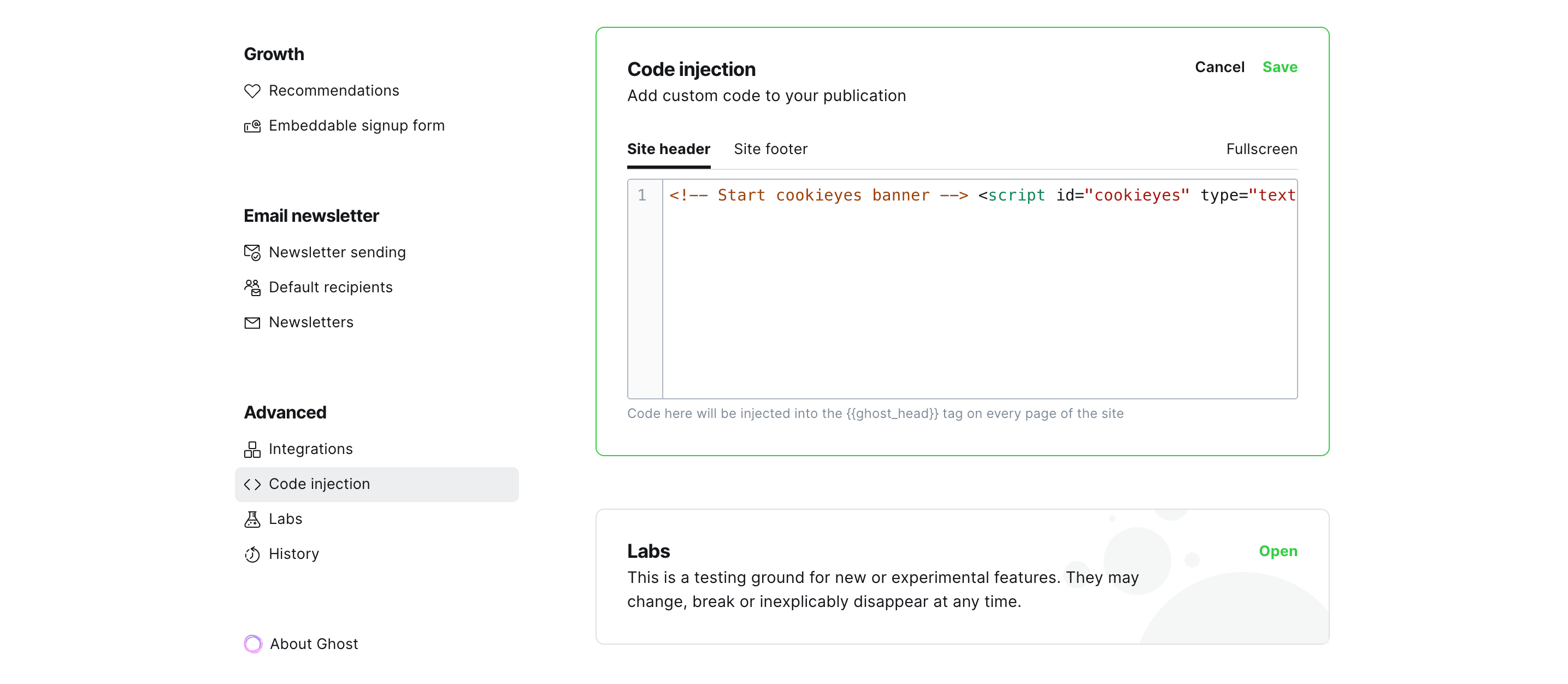
Task: Click the Newsletters envelope icon
Action: (252, 322)
